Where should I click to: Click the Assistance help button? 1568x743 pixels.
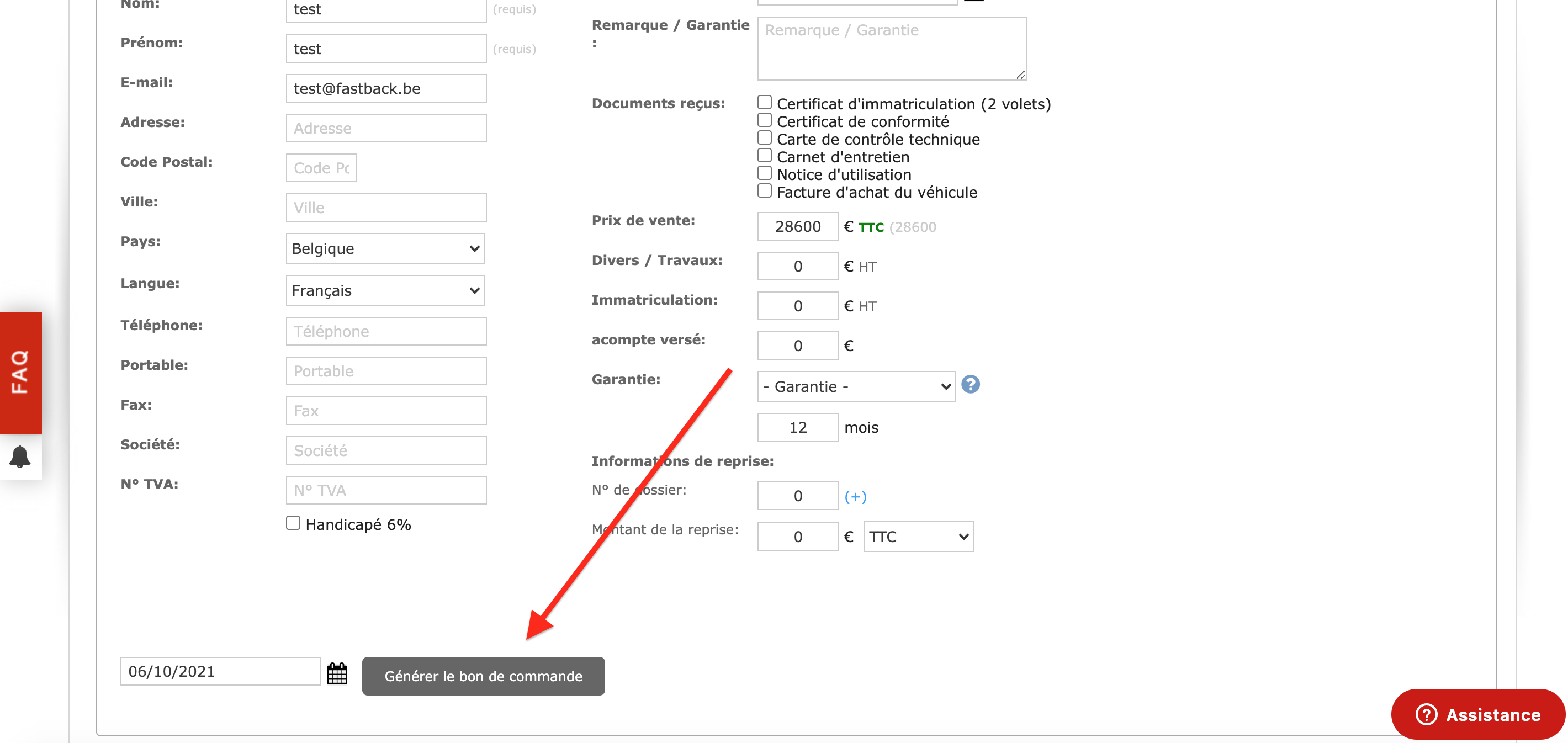click(x=1478, y=714)
